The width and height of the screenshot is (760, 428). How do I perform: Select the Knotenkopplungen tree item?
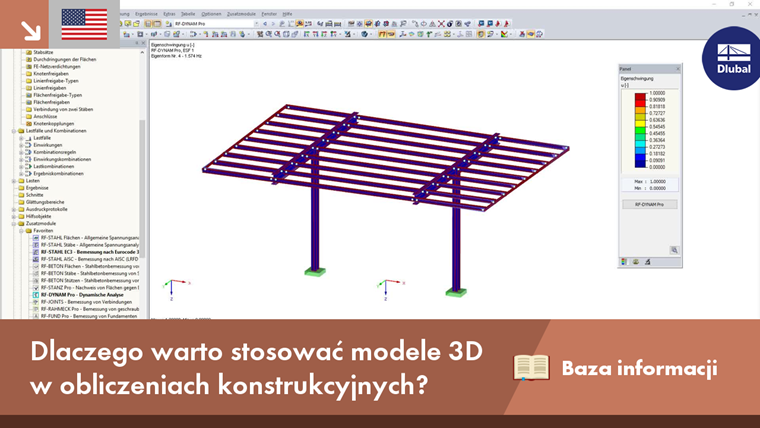click(53, 124)
